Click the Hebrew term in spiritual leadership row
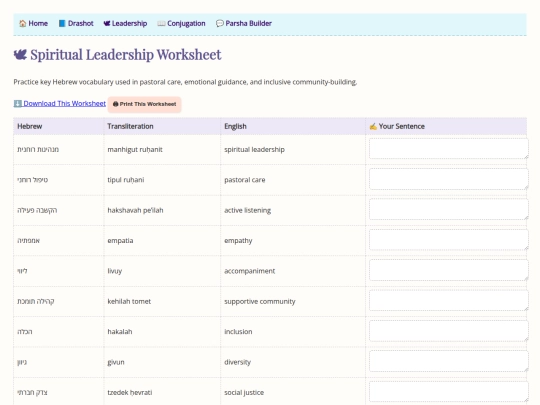540x405 pixels. tap(38, 150)
